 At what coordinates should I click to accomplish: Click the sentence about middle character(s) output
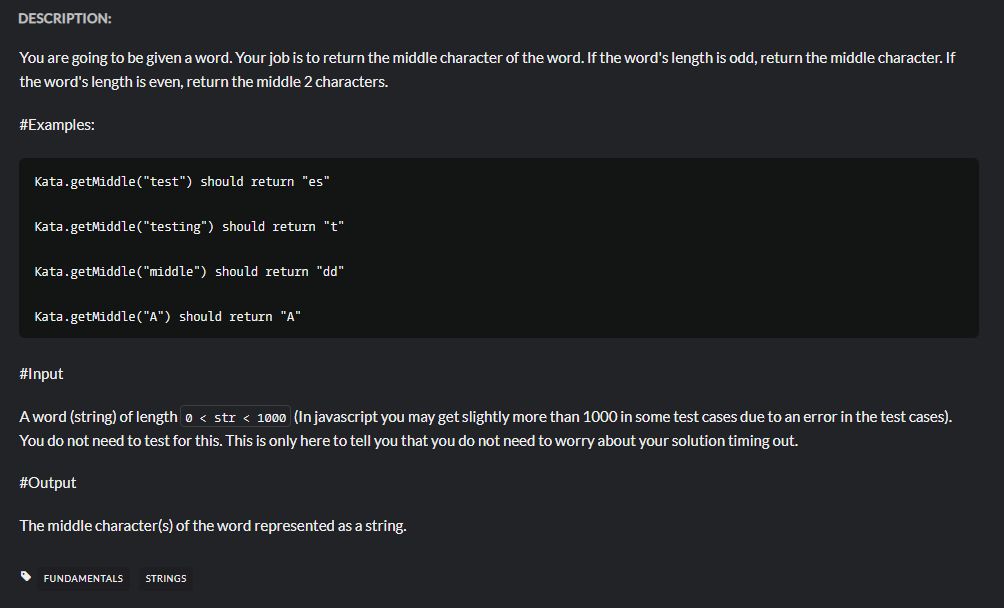coord(213,526)
